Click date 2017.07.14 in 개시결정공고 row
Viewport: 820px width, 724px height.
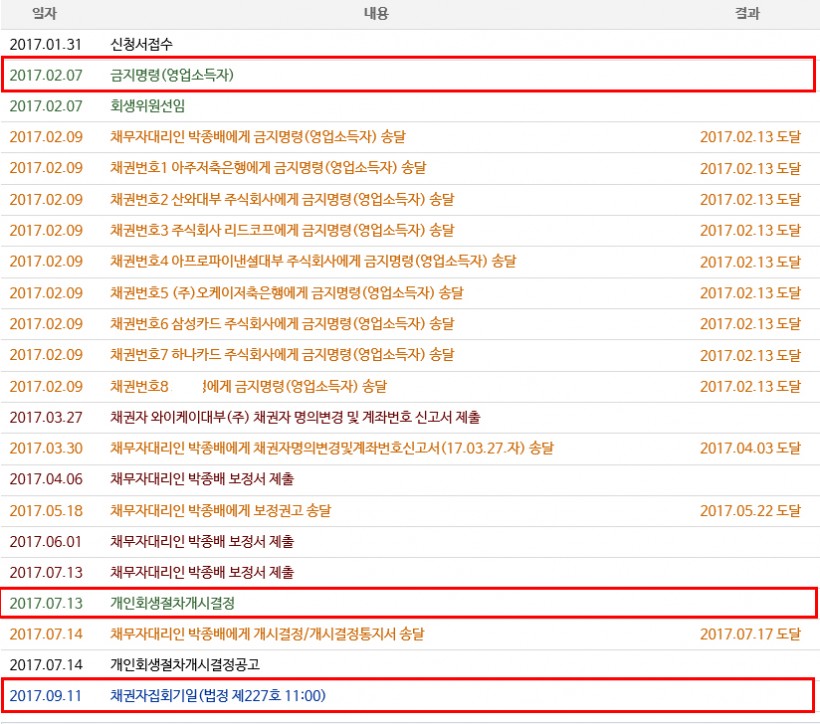[45, 665]
